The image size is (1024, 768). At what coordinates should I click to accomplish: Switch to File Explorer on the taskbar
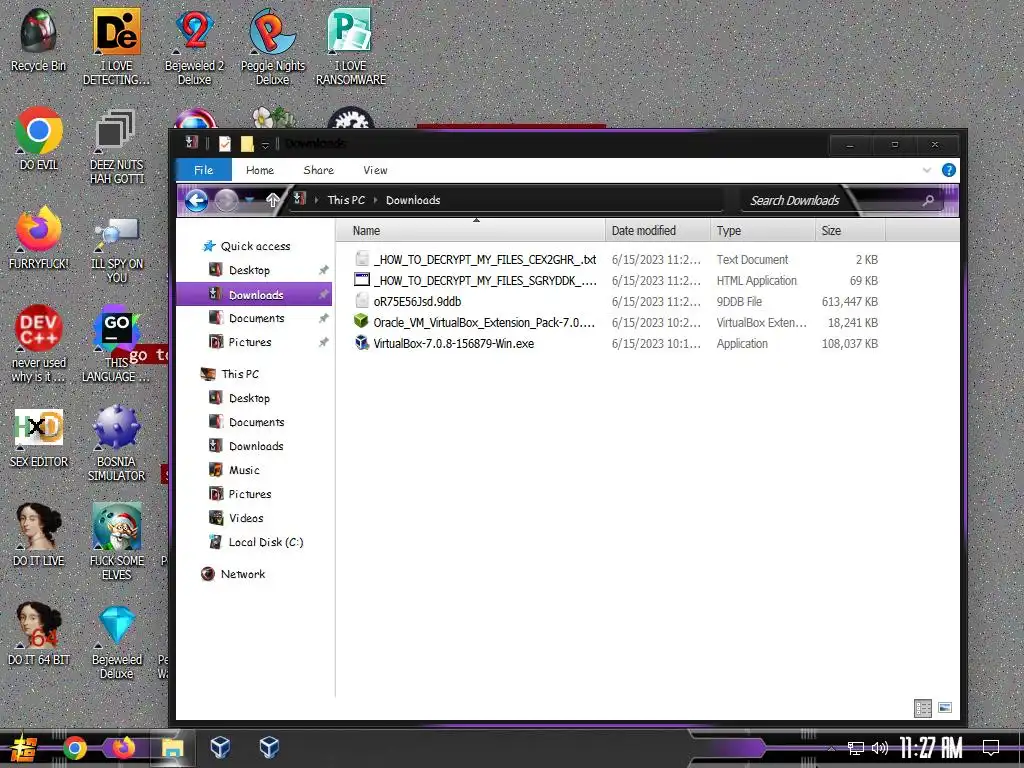(x=172, y=748)
